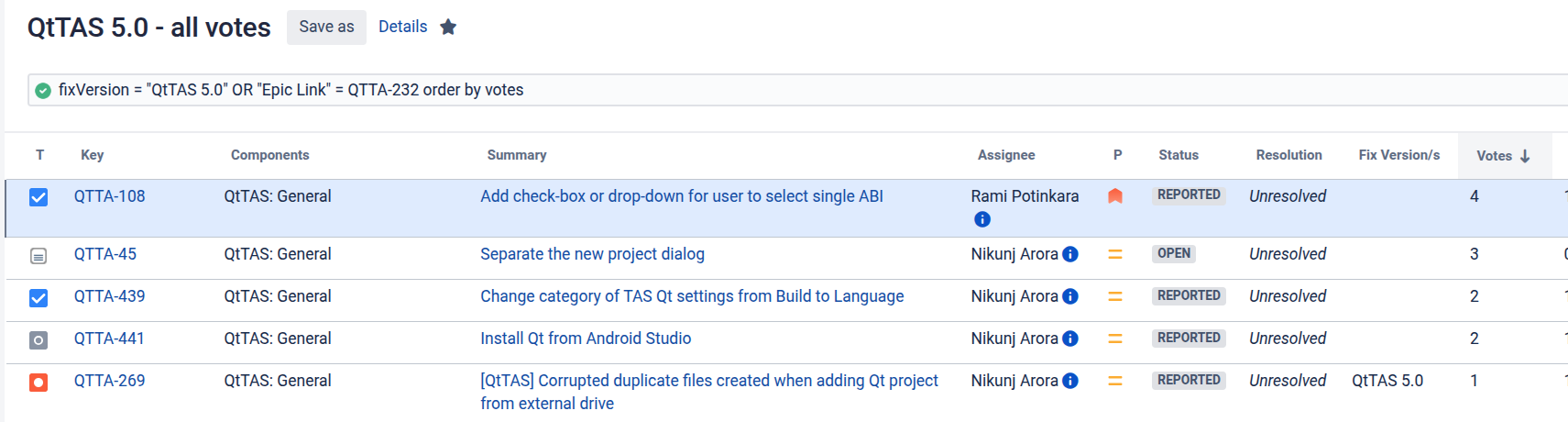The width and height of the screenshot is (1568, 422).
Task: Open summary 'Separate the new project dialog'
Action: pos(592,254)
